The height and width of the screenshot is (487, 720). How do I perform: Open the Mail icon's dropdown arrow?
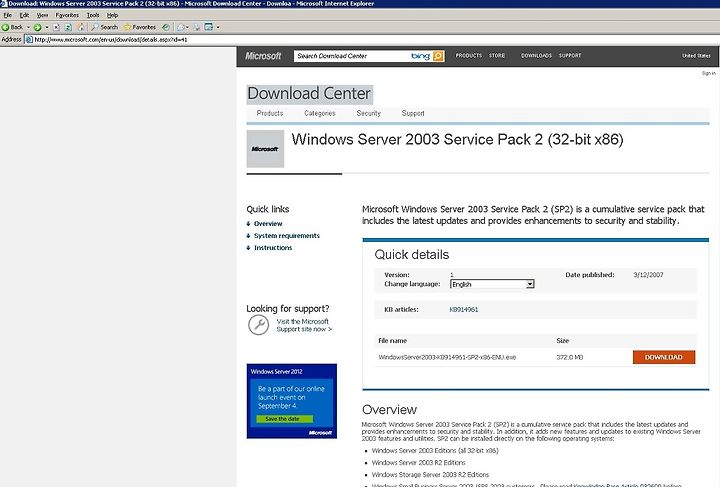coord(187,27)
